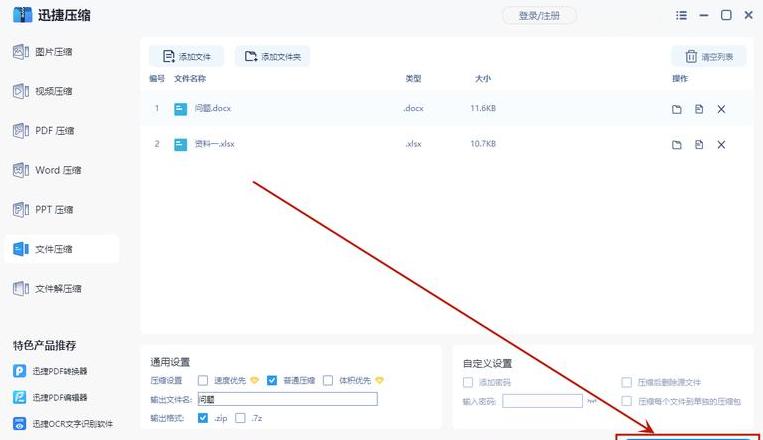This screenshot has width=763, height=440.
Task: Click the 大小 column header
Action: pos(483,78)
